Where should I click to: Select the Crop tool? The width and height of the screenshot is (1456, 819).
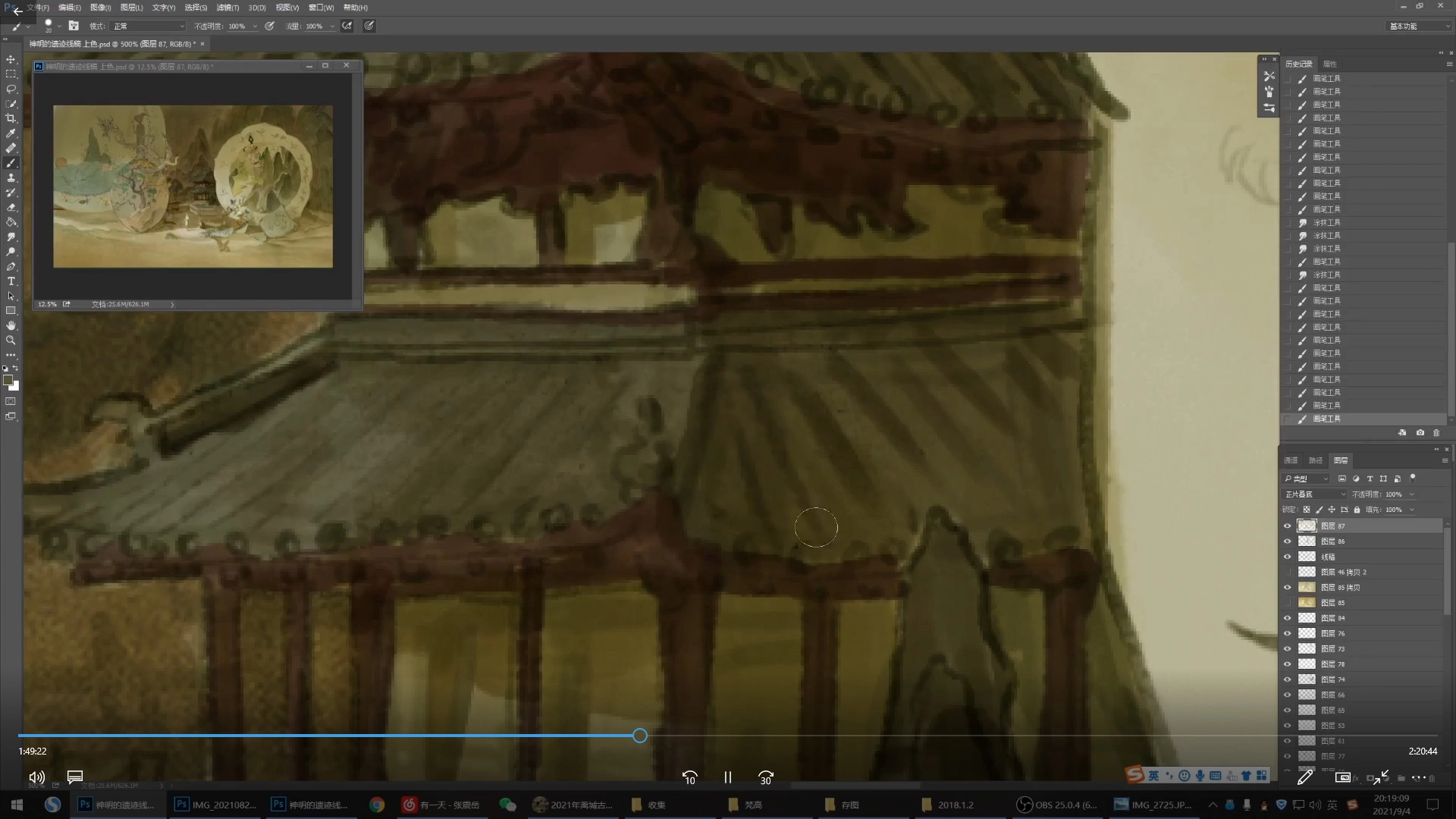point(11,118)
